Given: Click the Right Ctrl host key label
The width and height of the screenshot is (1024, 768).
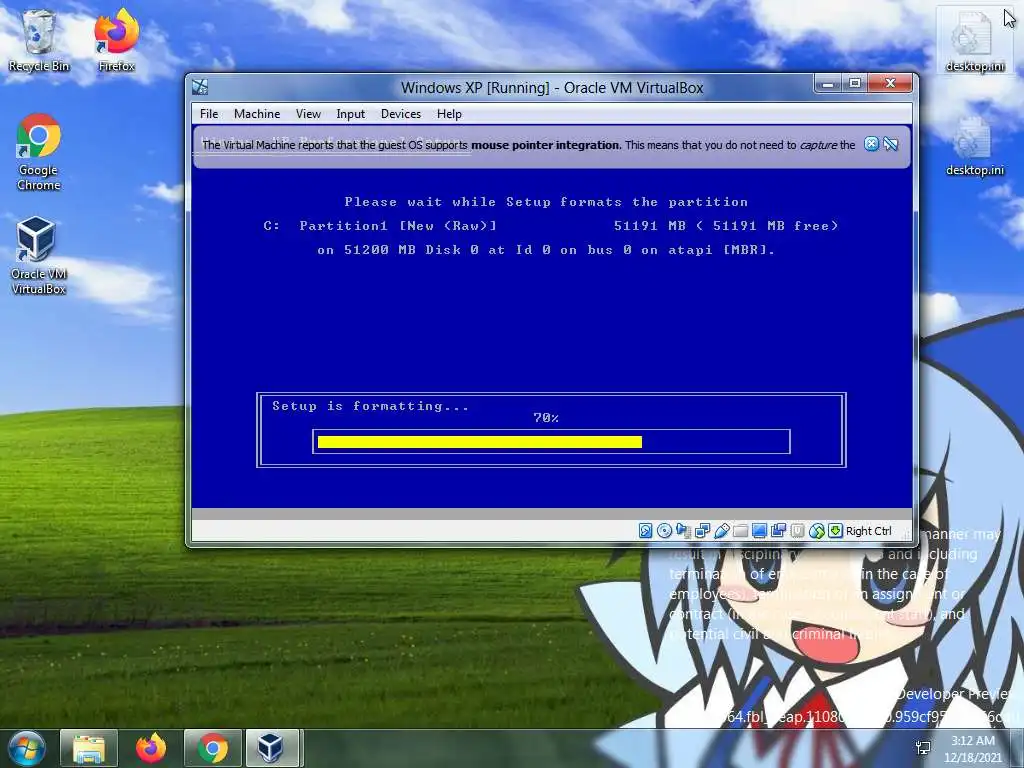Looking at the screenshot, I should tap(869, 531).
